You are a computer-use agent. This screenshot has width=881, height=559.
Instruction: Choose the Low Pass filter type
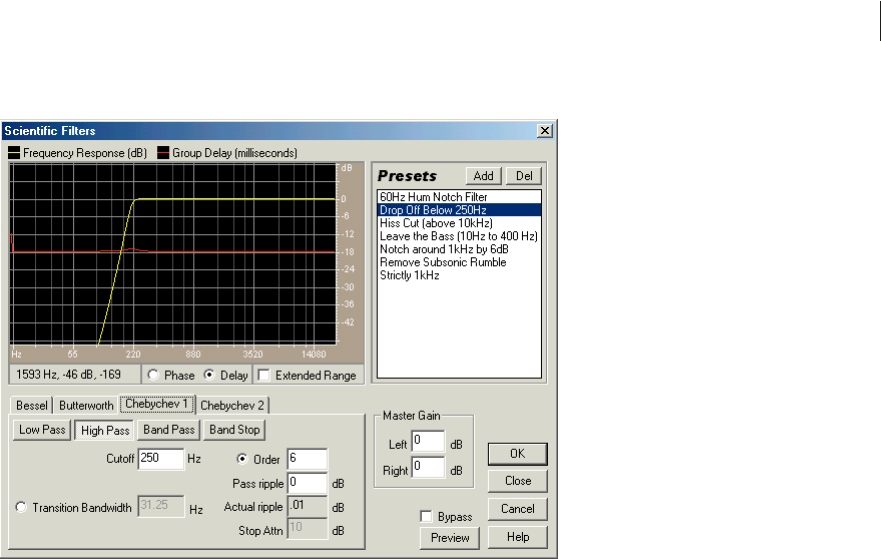(41, 430)
